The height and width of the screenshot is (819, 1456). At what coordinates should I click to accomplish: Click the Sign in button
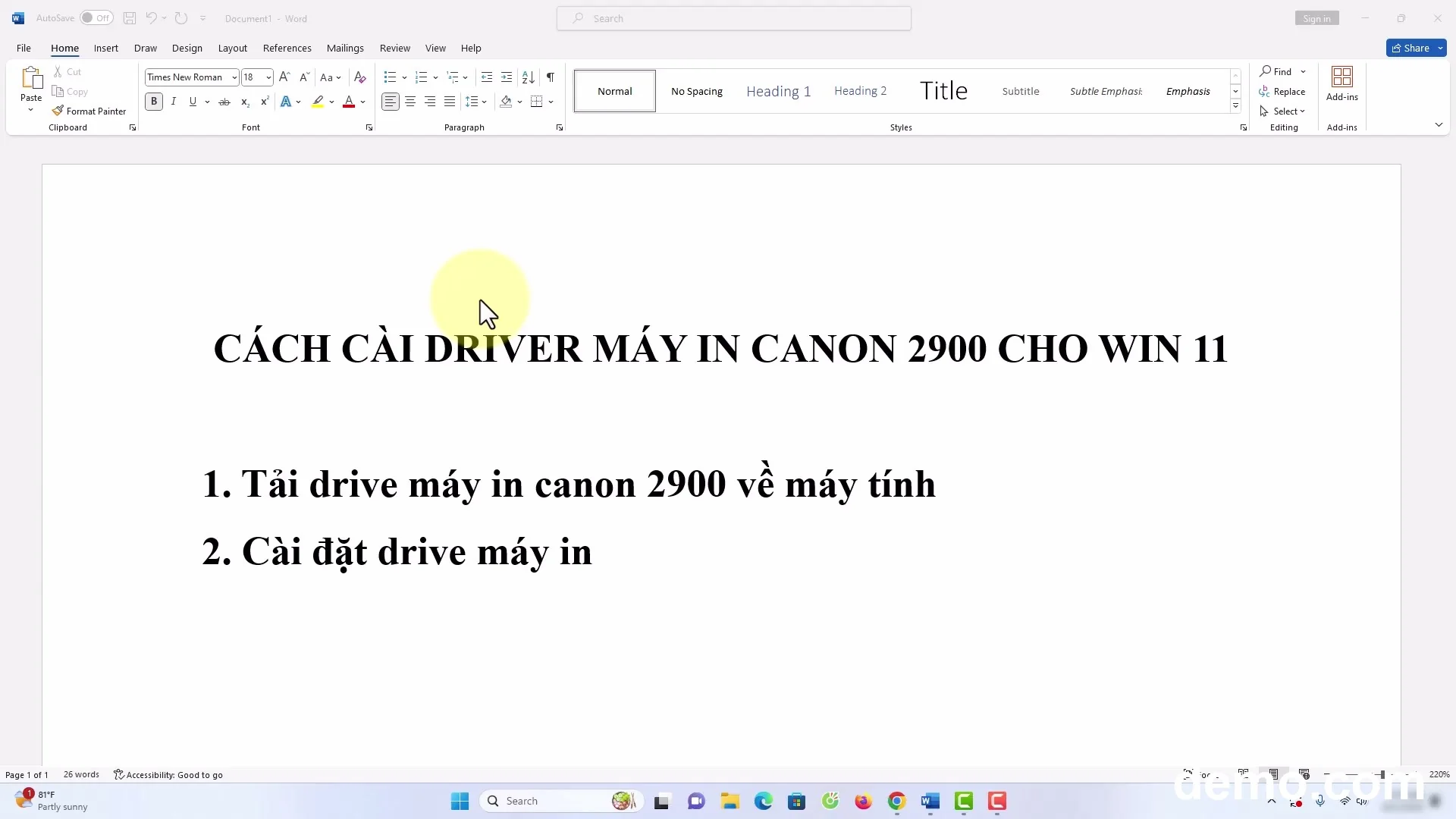(1317, 18)
